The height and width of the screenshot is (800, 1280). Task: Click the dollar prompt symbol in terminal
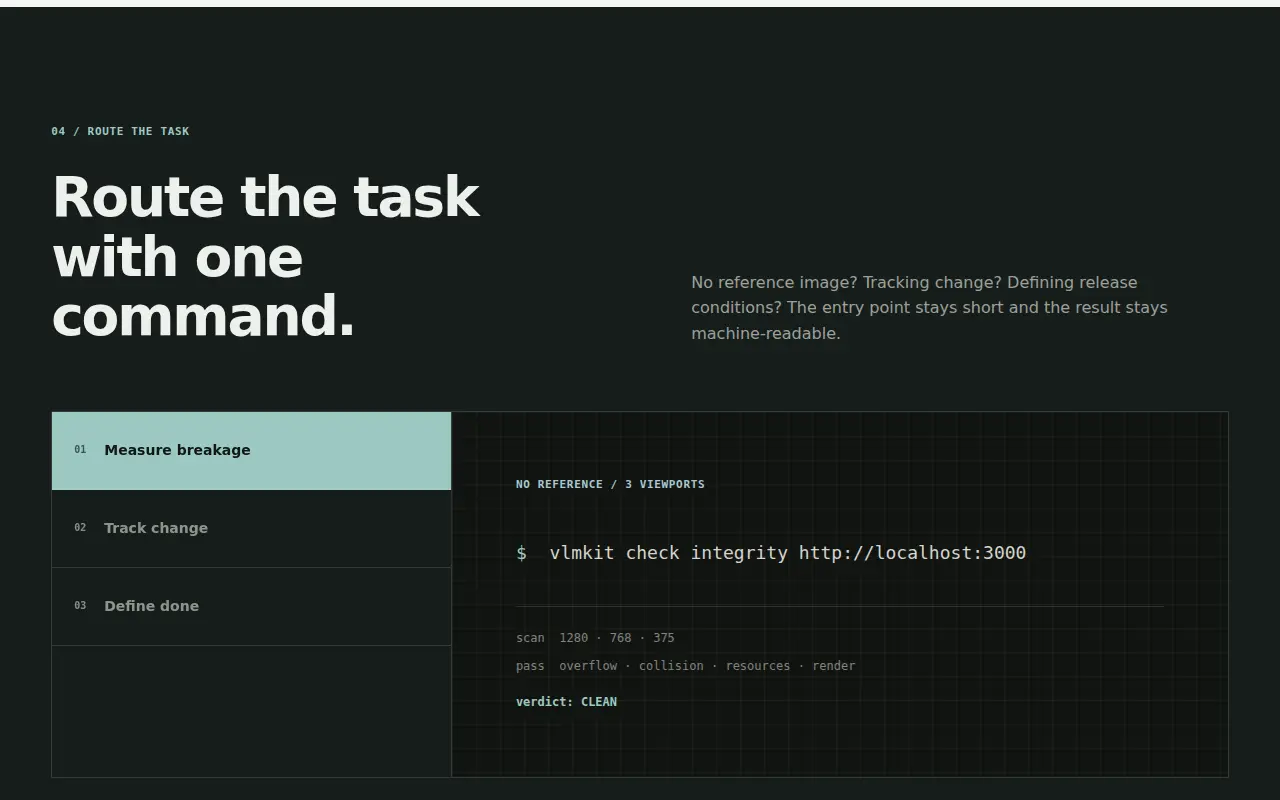(522, 553)
